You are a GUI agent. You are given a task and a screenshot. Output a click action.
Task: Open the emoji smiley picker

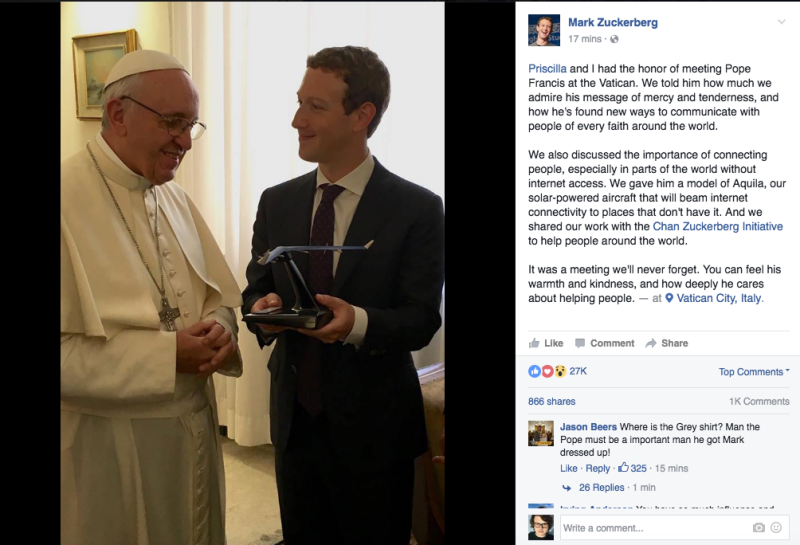pos(776,528)
